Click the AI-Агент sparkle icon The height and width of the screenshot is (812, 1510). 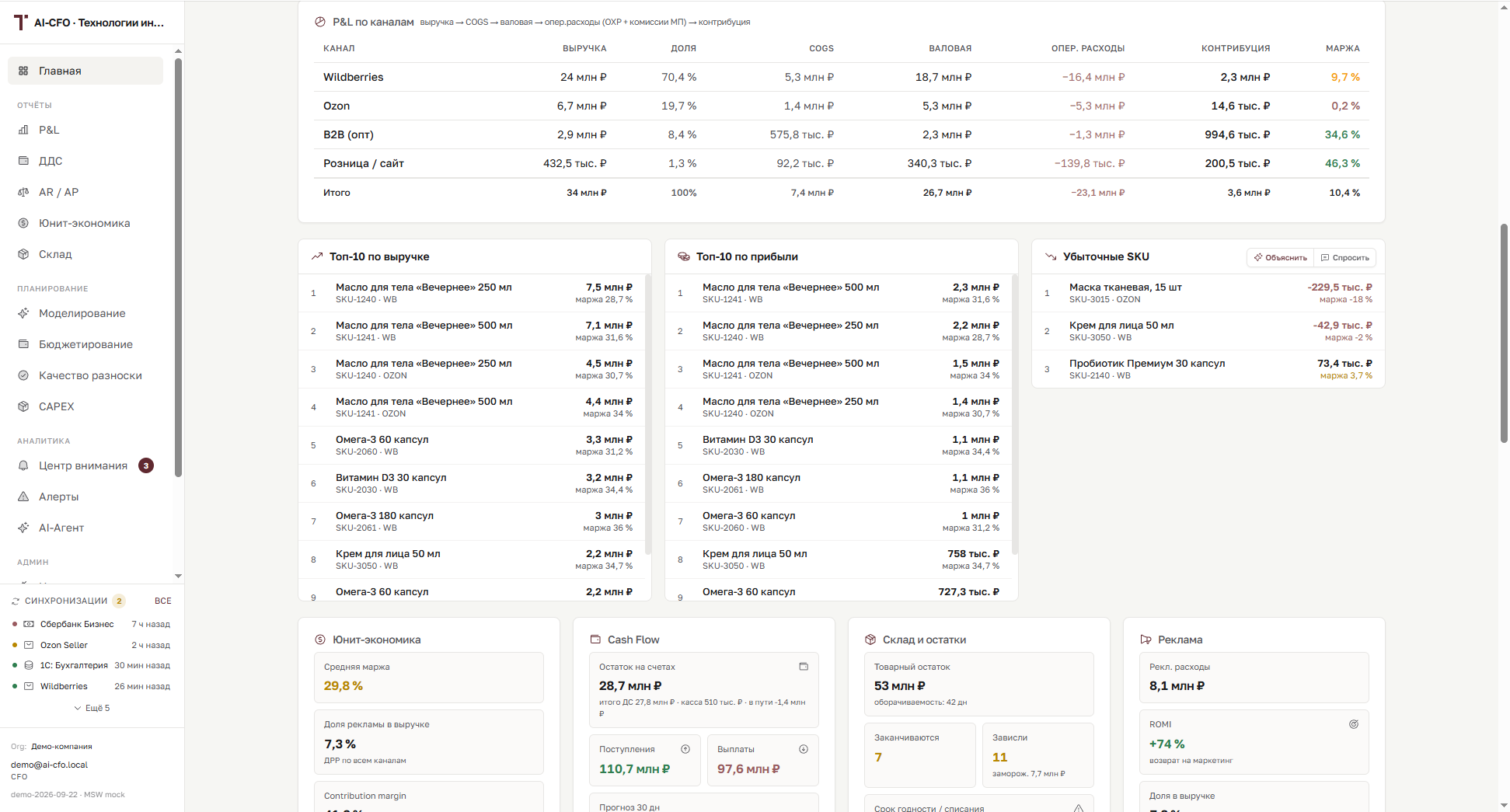click(x=23, y=528)
